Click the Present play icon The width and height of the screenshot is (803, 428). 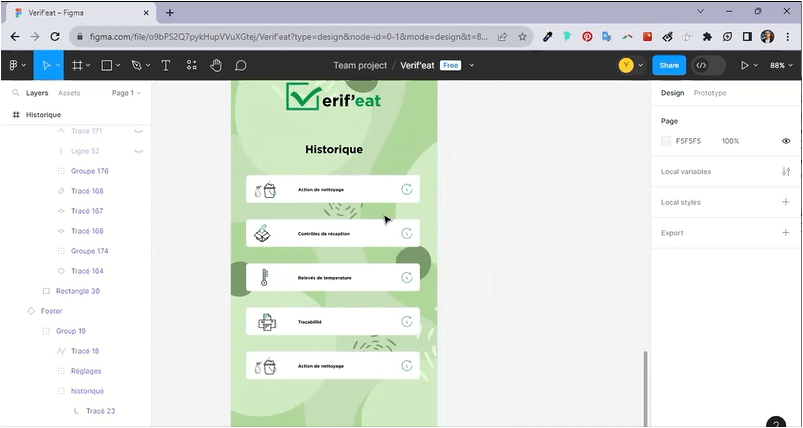tap(745, 65)
